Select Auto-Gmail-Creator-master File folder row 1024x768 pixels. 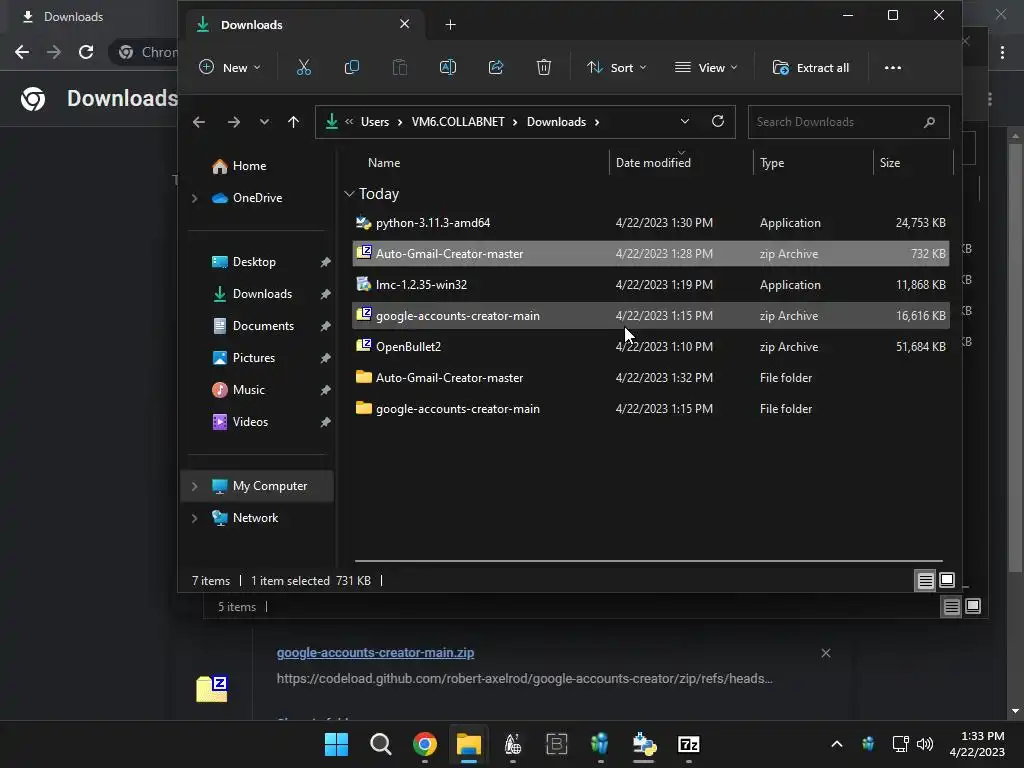click(x=650, y=377)
